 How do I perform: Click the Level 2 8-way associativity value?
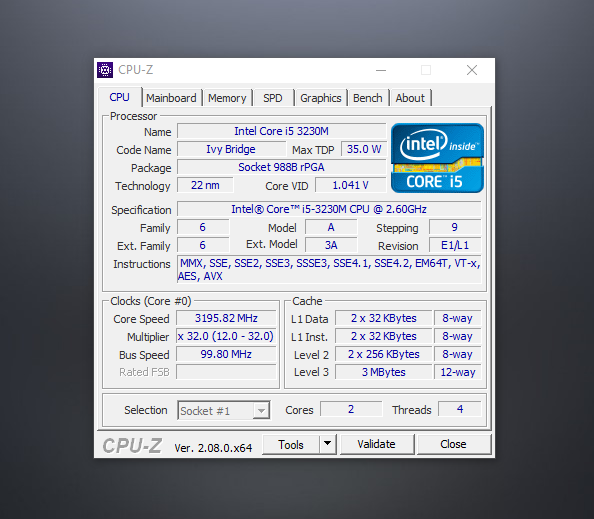tap(458, 354)
